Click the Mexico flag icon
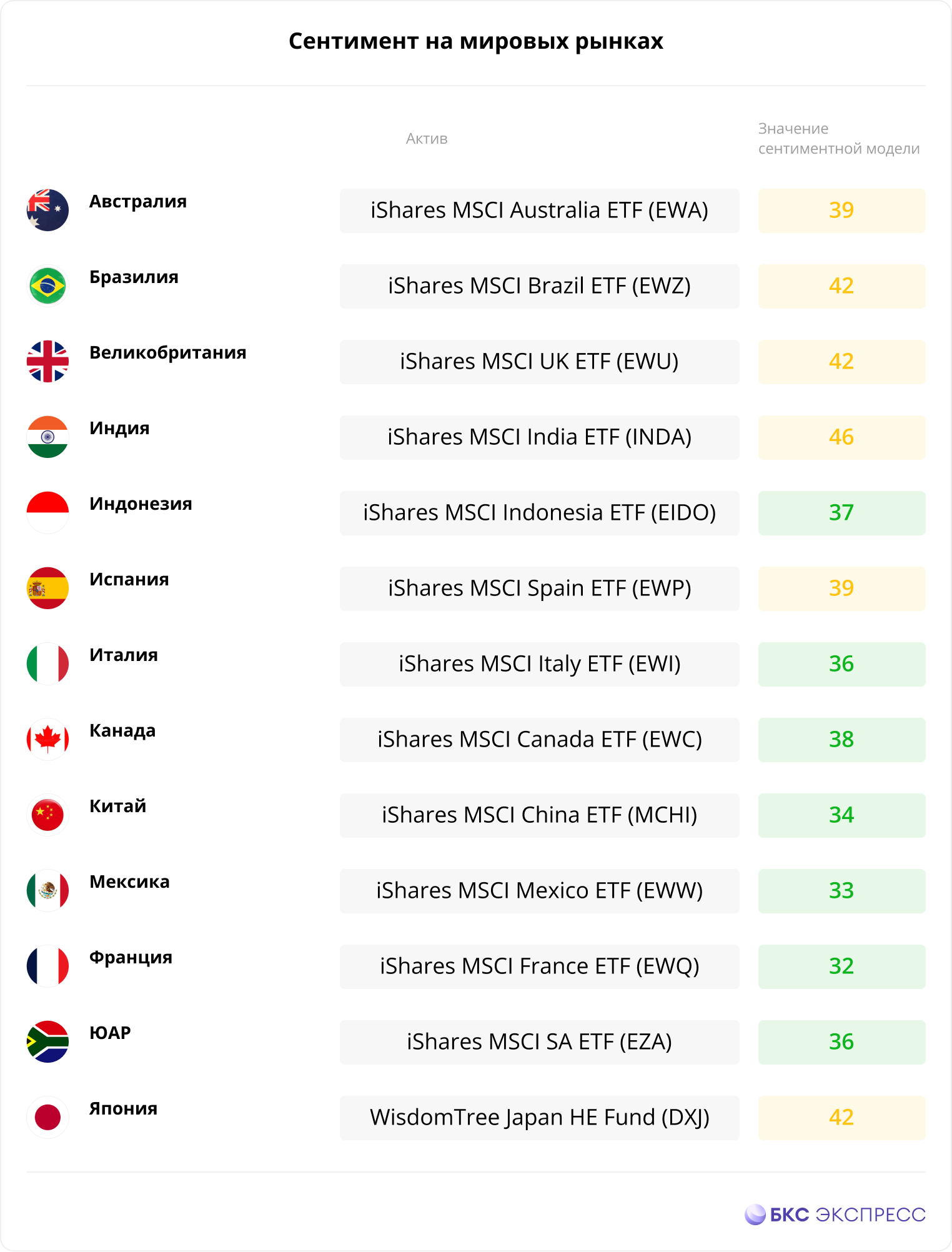This screenshot has width=952, height=1252. pyautogui.click(x=47, y=890)
